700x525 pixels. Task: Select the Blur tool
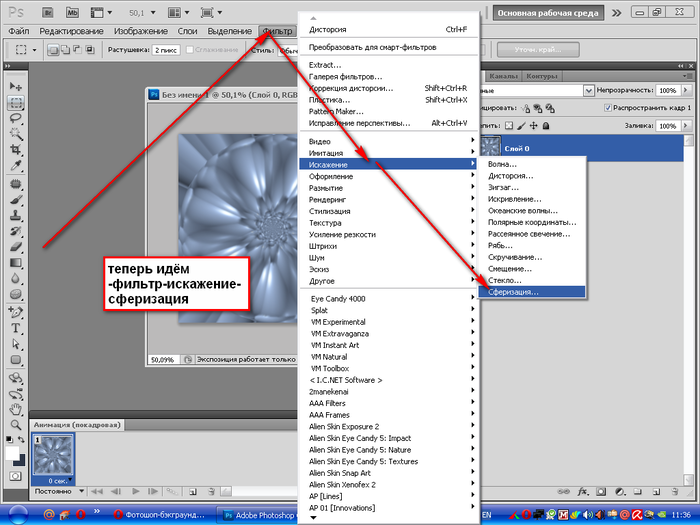point(16,279)
